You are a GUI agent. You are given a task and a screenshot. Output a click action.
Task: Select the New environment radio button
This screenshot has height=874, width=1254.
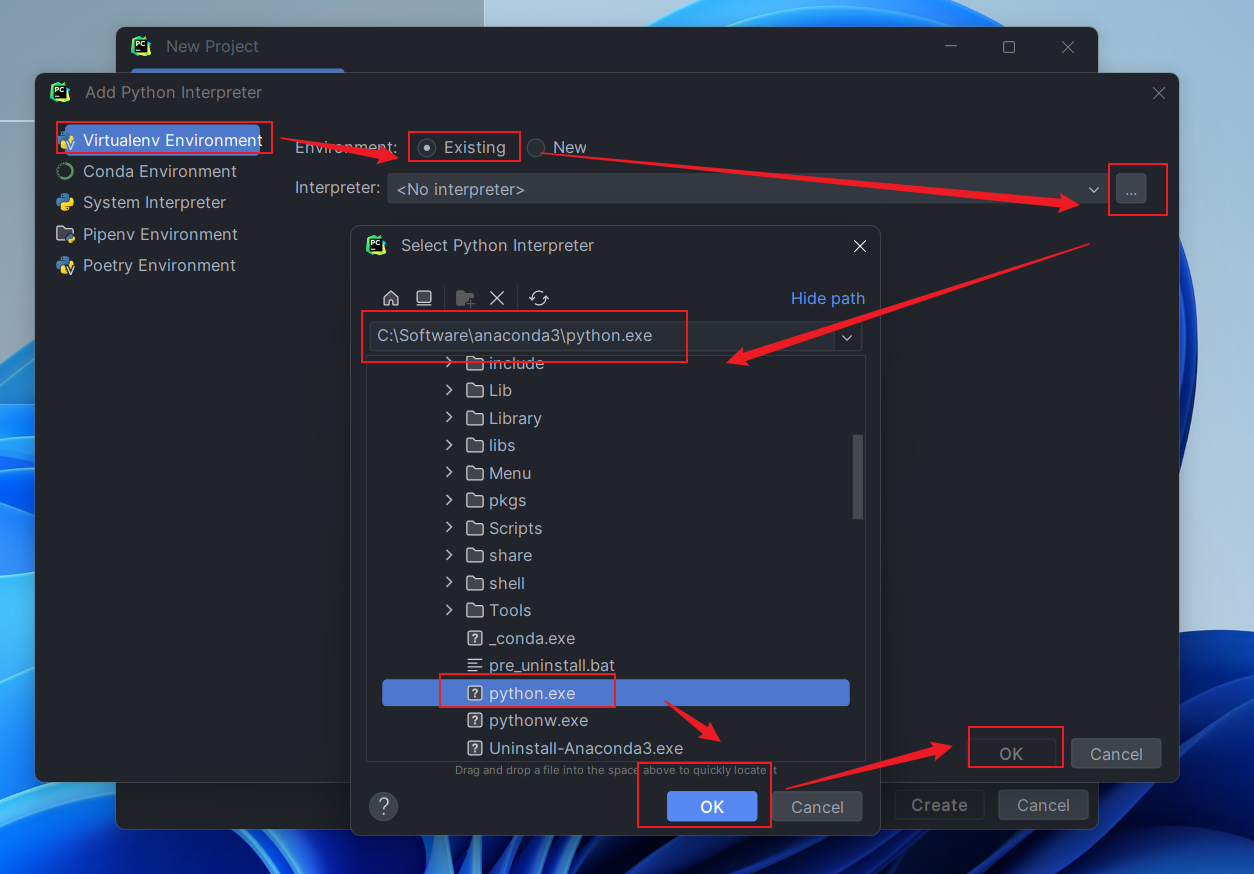coord(536,147)
